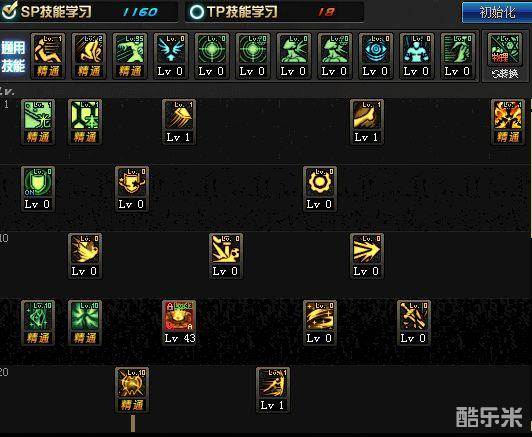Select the green 本 mastery skill icon
The width and height of the screenshot is (532, 437).
click(x=85, y=122)
